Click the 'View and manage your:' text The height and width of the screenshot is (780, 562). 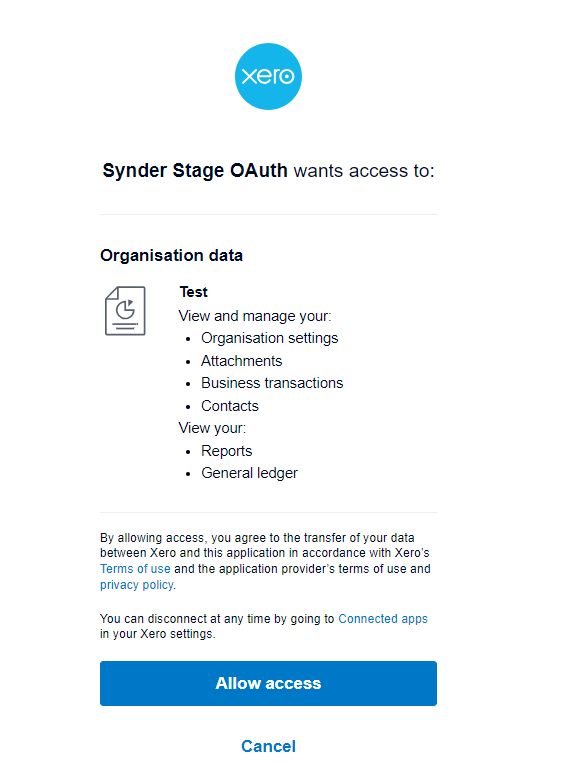click(255, 316)
